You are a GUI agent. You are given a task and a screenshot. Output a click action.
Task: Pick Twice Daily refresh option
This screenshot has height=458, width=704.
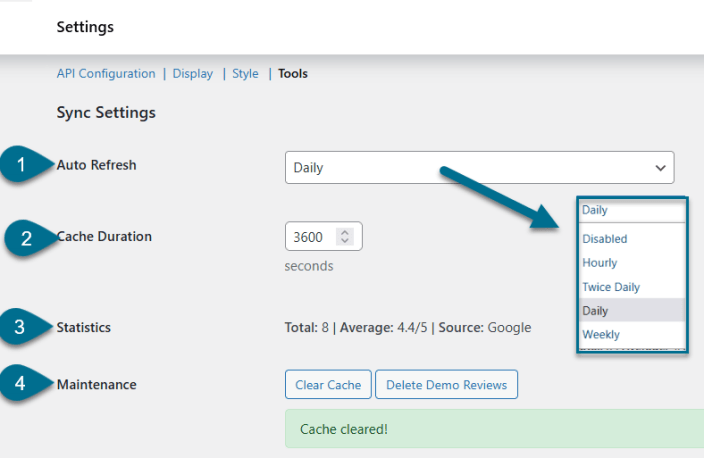611,287
